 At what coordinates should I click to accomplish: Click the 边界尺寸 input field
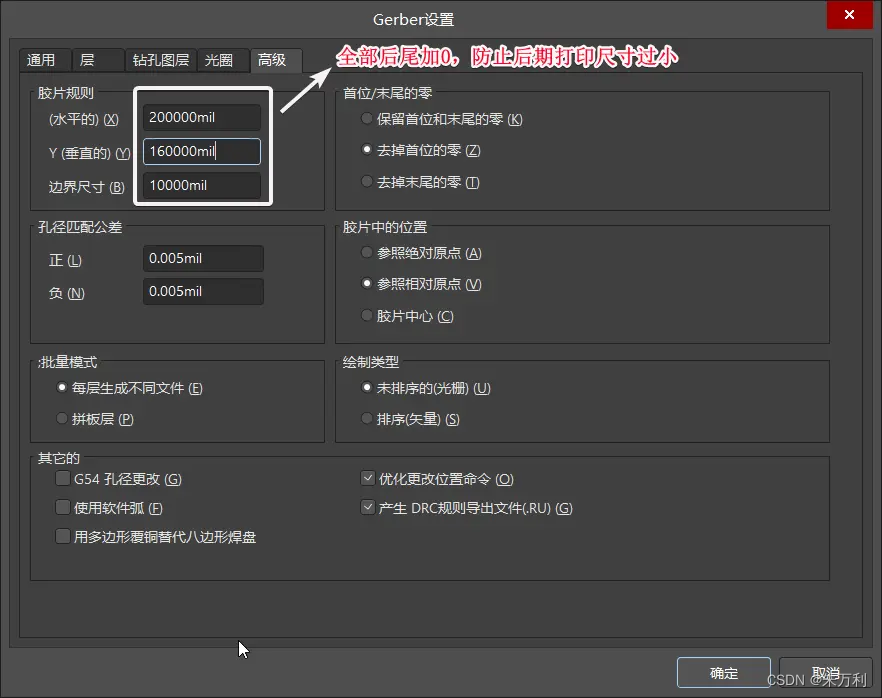[202, 185]
